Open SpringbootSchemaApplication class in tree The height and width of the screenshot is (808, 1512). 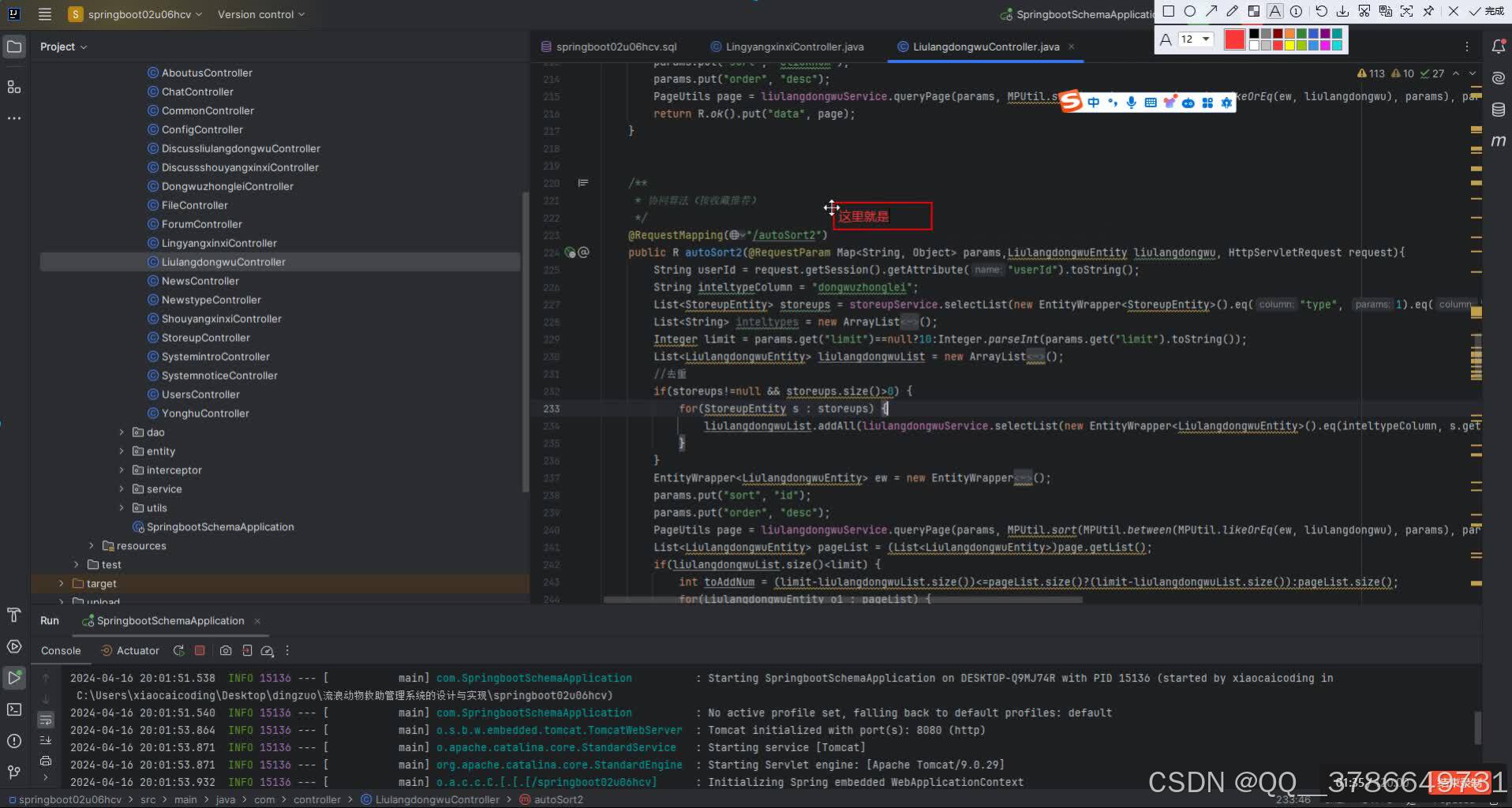coord(213,527)
